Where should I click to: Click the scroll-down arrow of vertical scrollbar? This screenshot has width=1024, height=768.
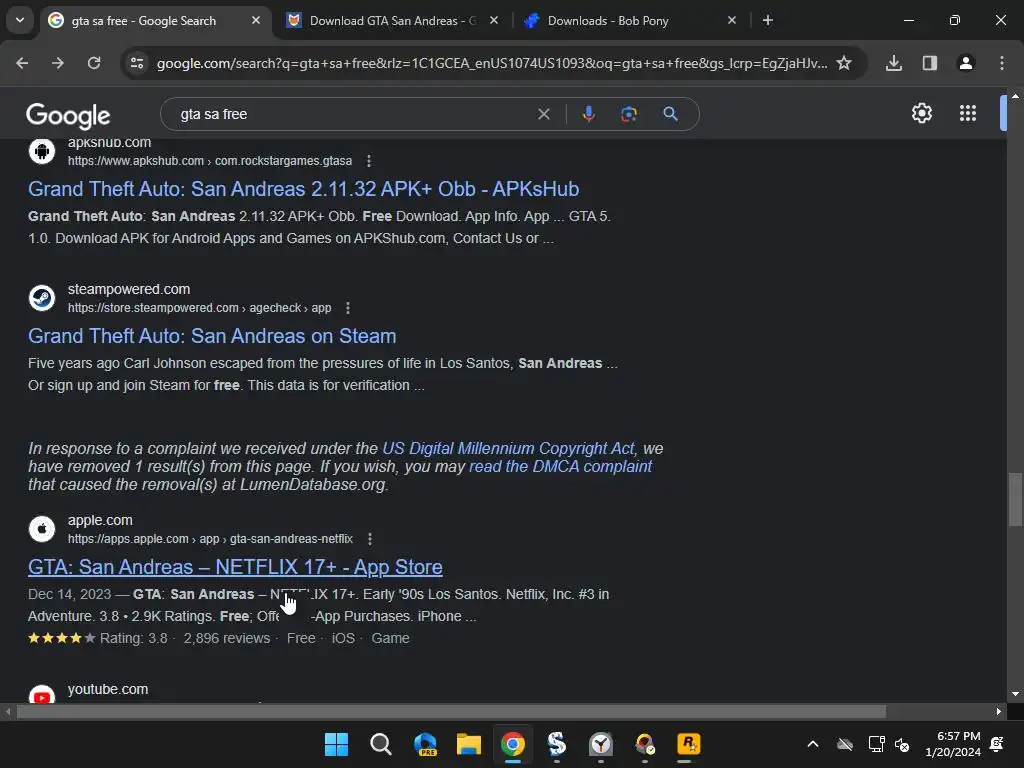click(1015, 694)
